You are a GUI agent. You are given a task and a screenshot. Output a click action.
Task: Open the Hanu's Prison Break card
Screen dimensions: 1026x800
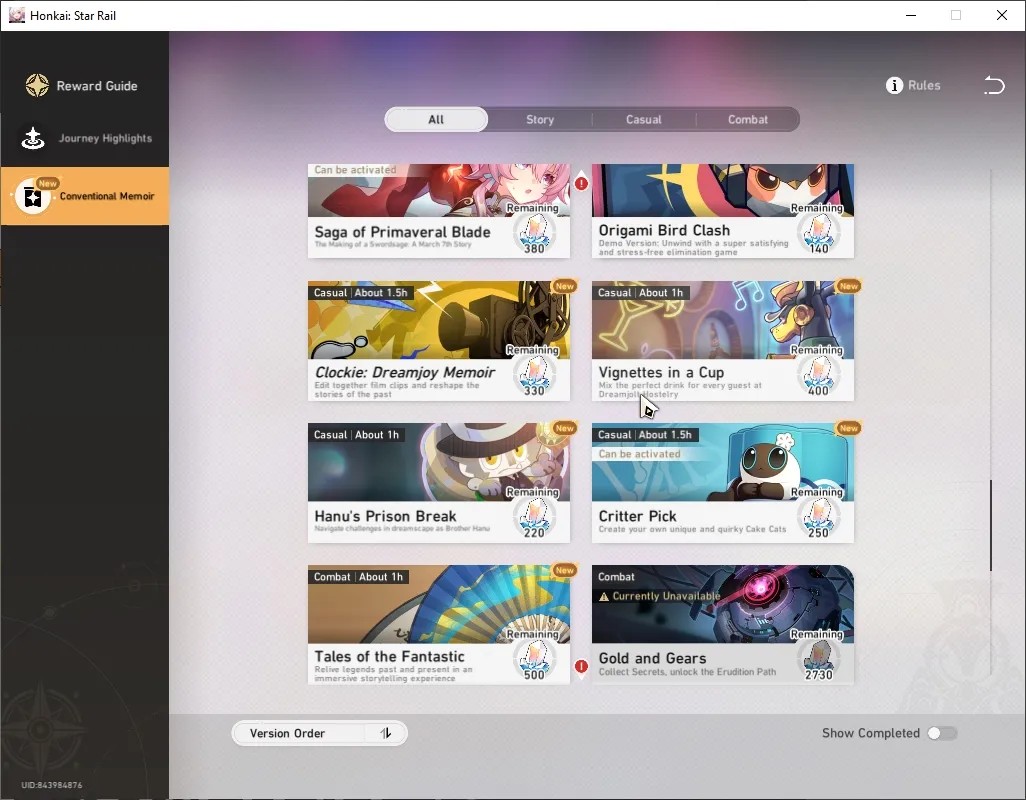click(438, 483)
